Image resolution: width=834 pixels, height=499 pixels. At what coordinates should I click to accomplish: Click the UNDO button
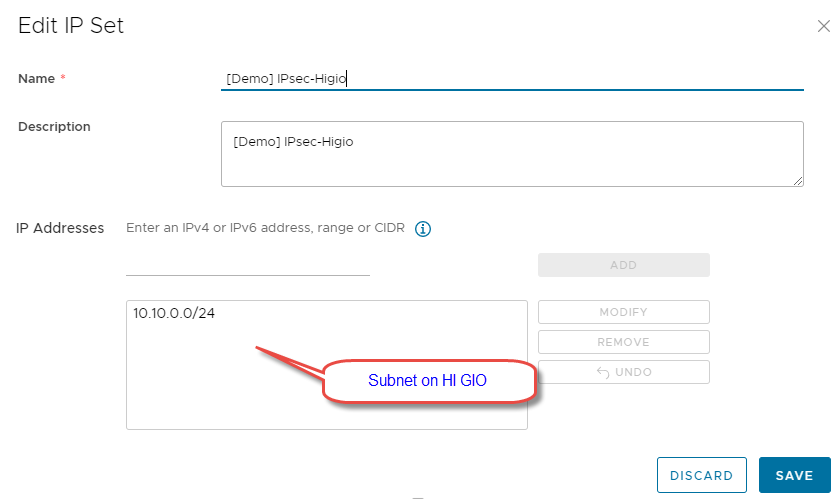click(623, 372)
